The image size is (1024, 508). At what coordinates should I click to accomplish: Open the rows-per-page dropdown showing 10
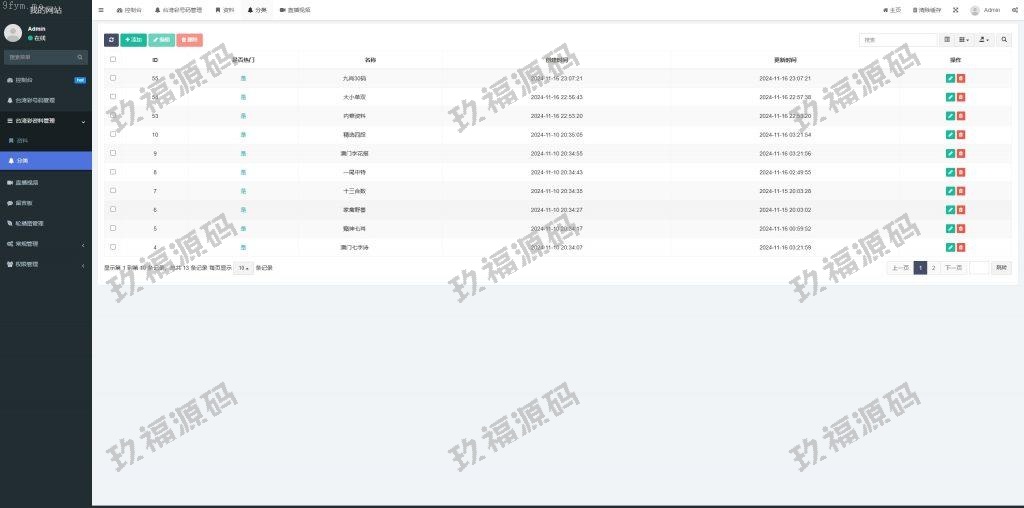(243, 268)
